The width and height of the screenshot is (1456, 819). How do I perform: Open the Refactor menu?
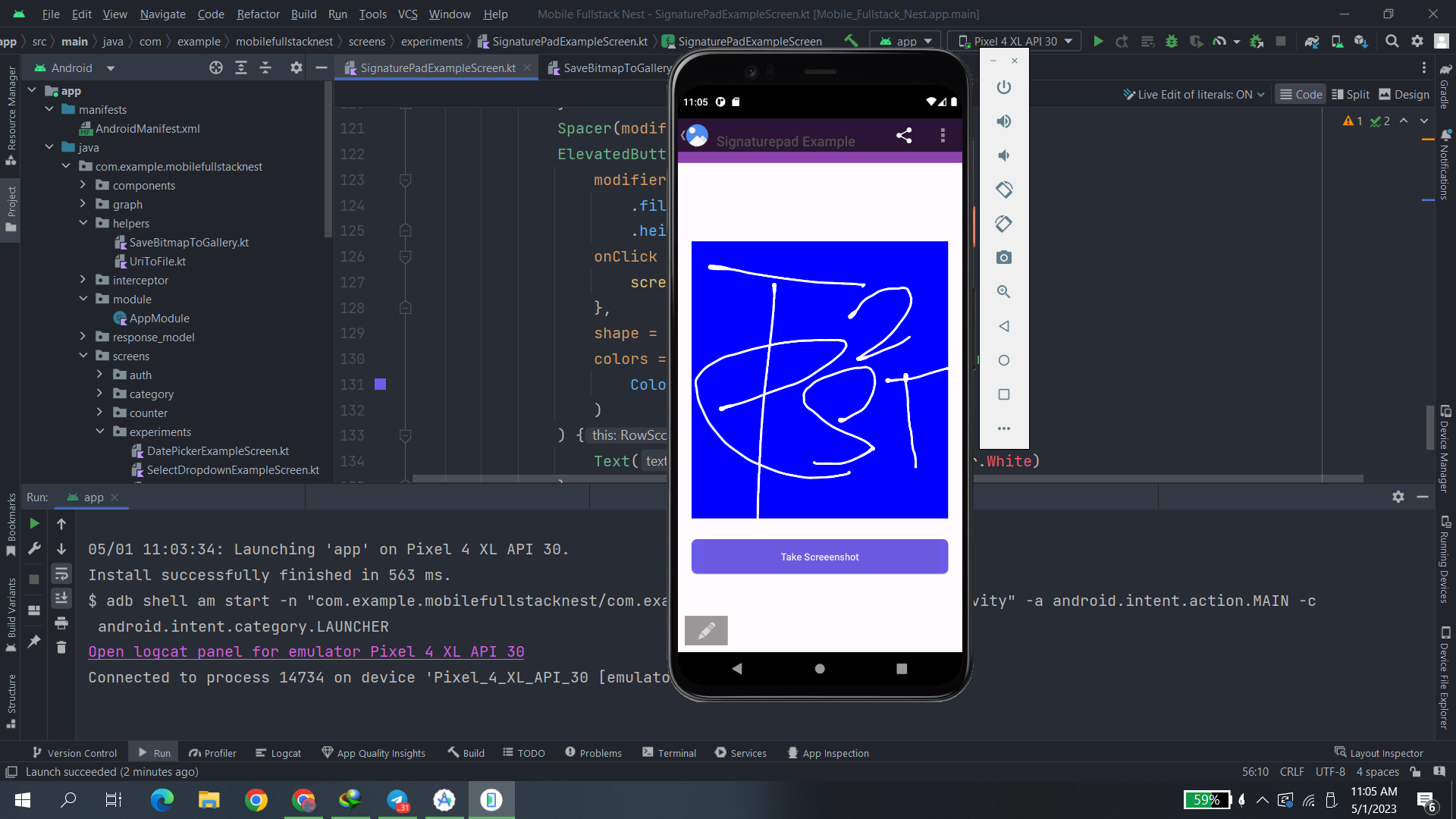point(258,14)
